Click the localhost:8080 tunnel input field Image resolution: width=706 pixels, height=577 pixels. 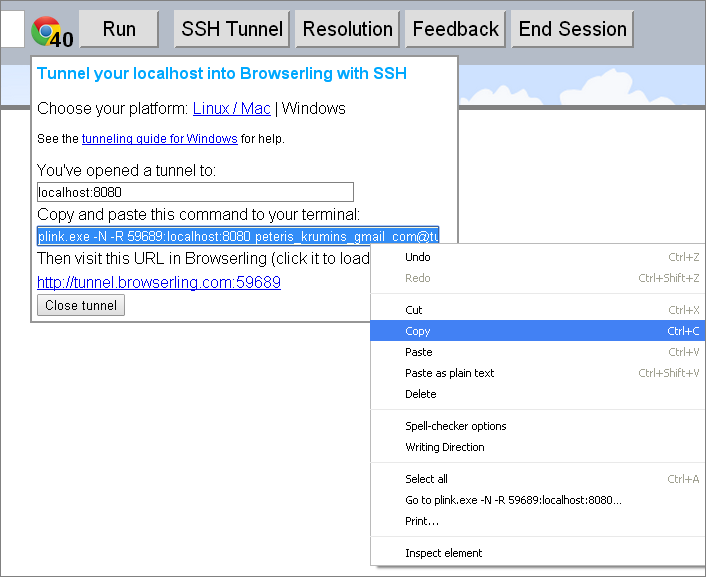coord(195,192)
